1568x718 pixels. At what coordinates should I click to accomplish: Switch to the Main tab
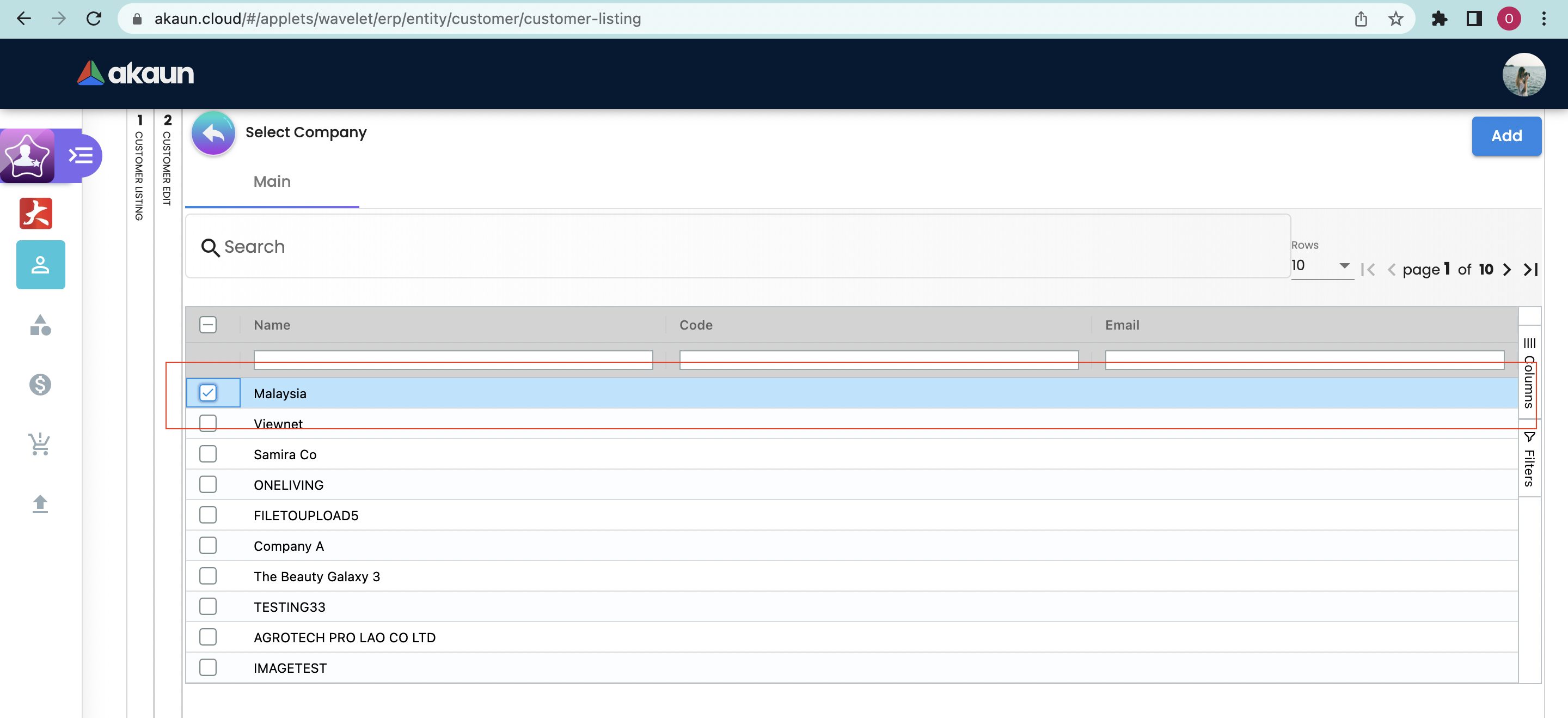tap(272, 181)
